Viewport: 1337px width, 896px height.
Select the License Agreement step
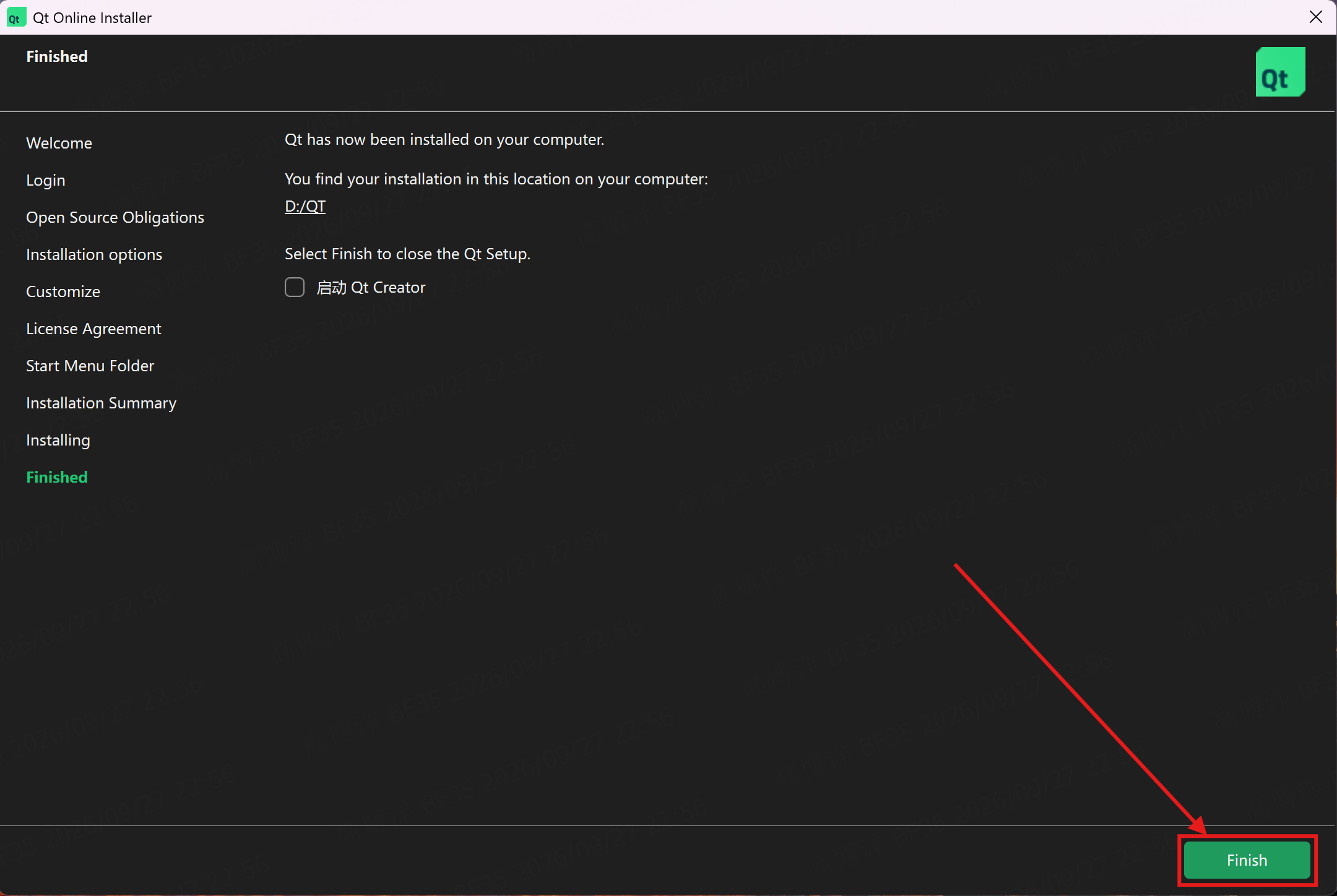coord(93,329)
